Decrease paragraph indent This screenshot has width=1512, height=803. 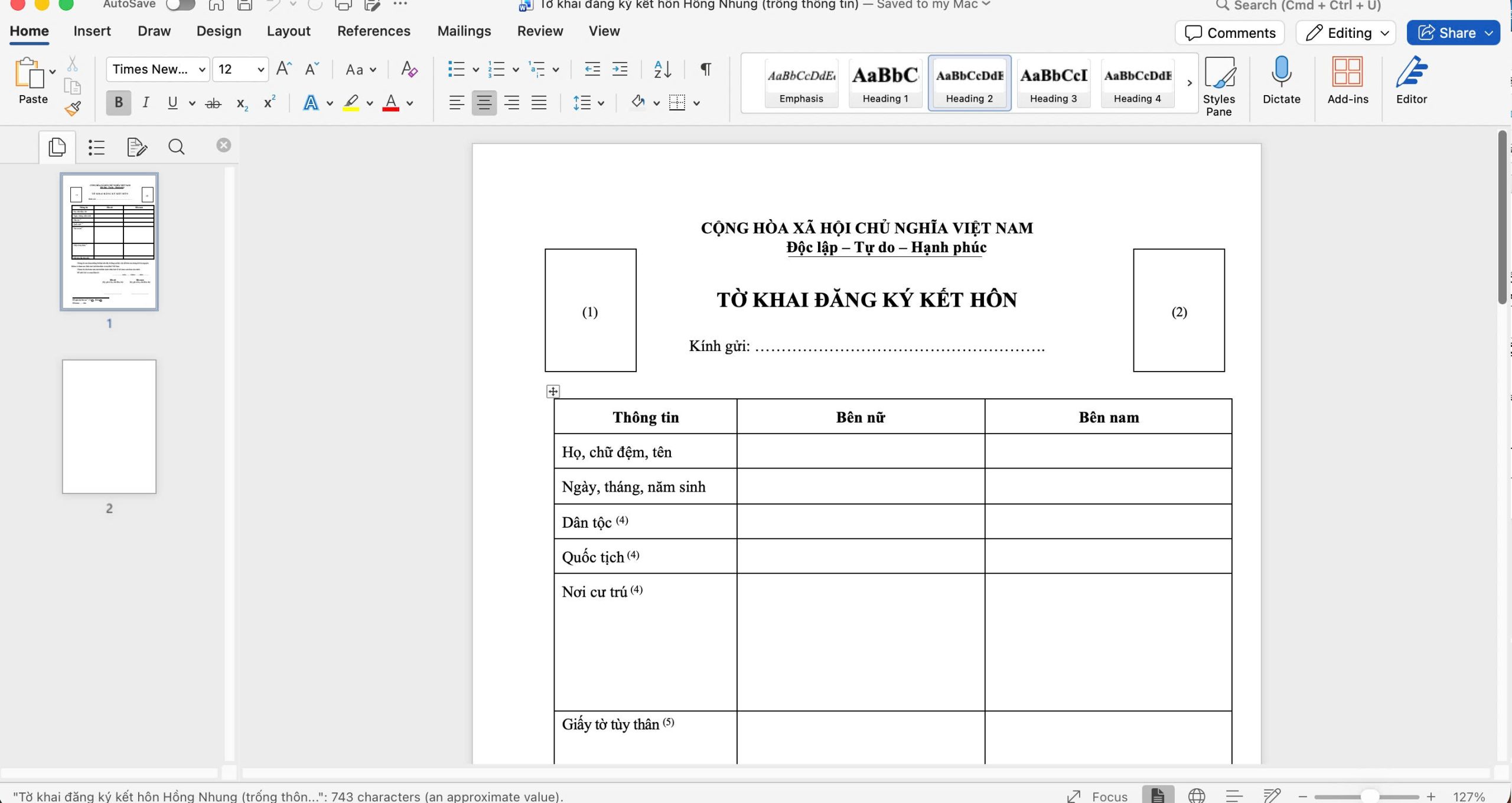tap(592, 69)
